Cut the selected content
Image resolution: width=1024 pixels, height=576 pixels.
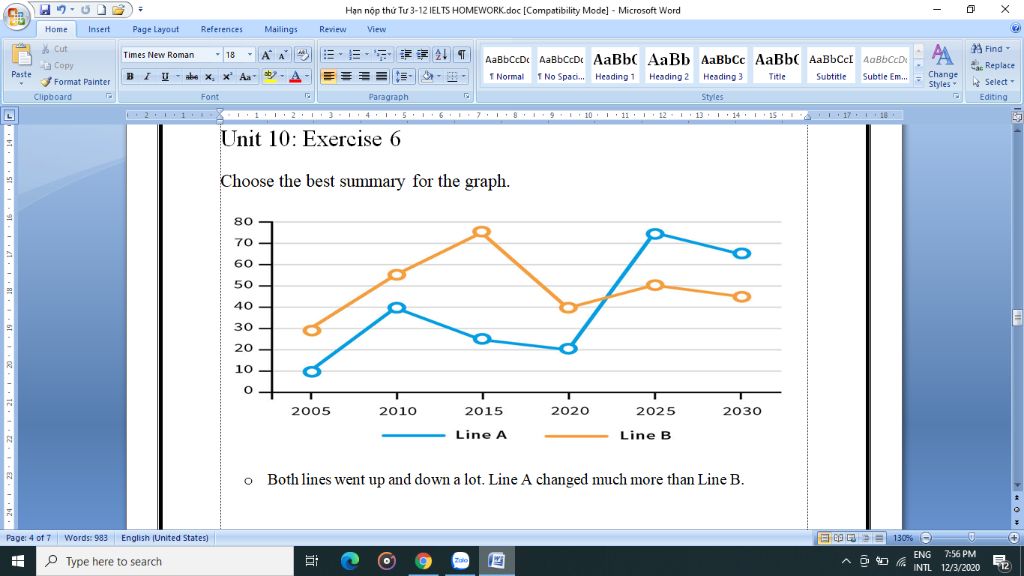[54, 49]
